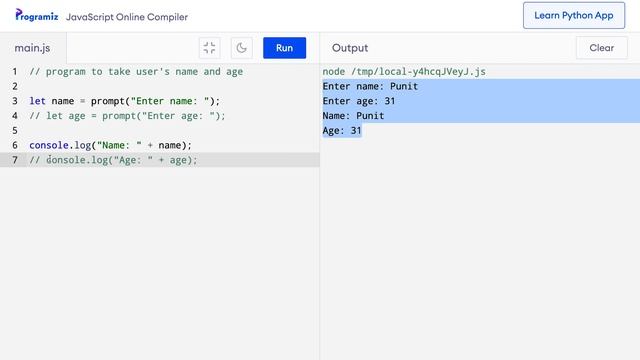Clear the output panel

point(602,48)
